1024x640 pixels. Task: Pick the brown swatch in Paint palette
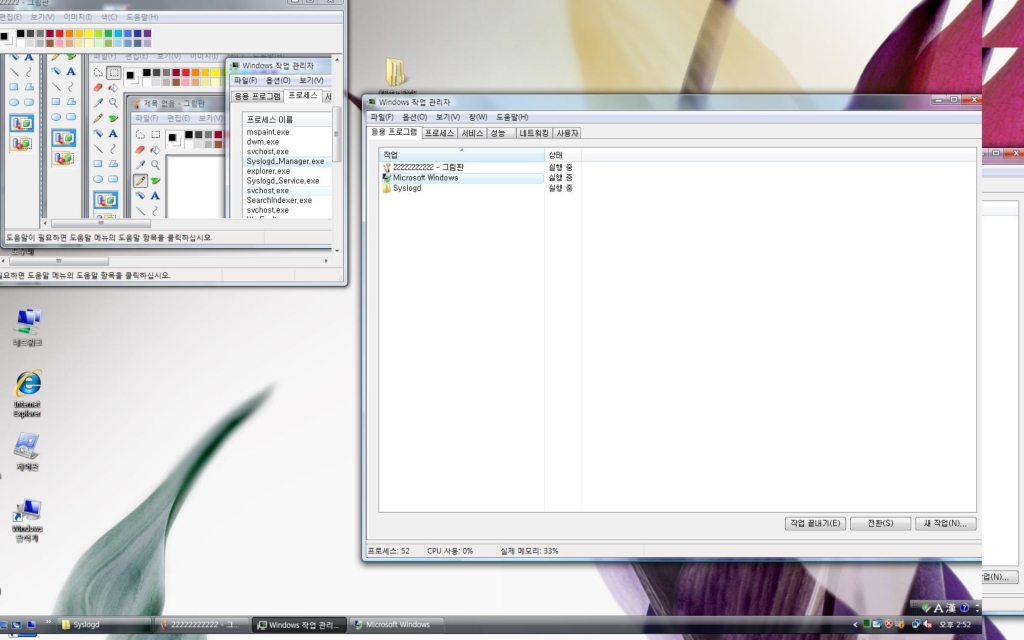click(50, 43)
